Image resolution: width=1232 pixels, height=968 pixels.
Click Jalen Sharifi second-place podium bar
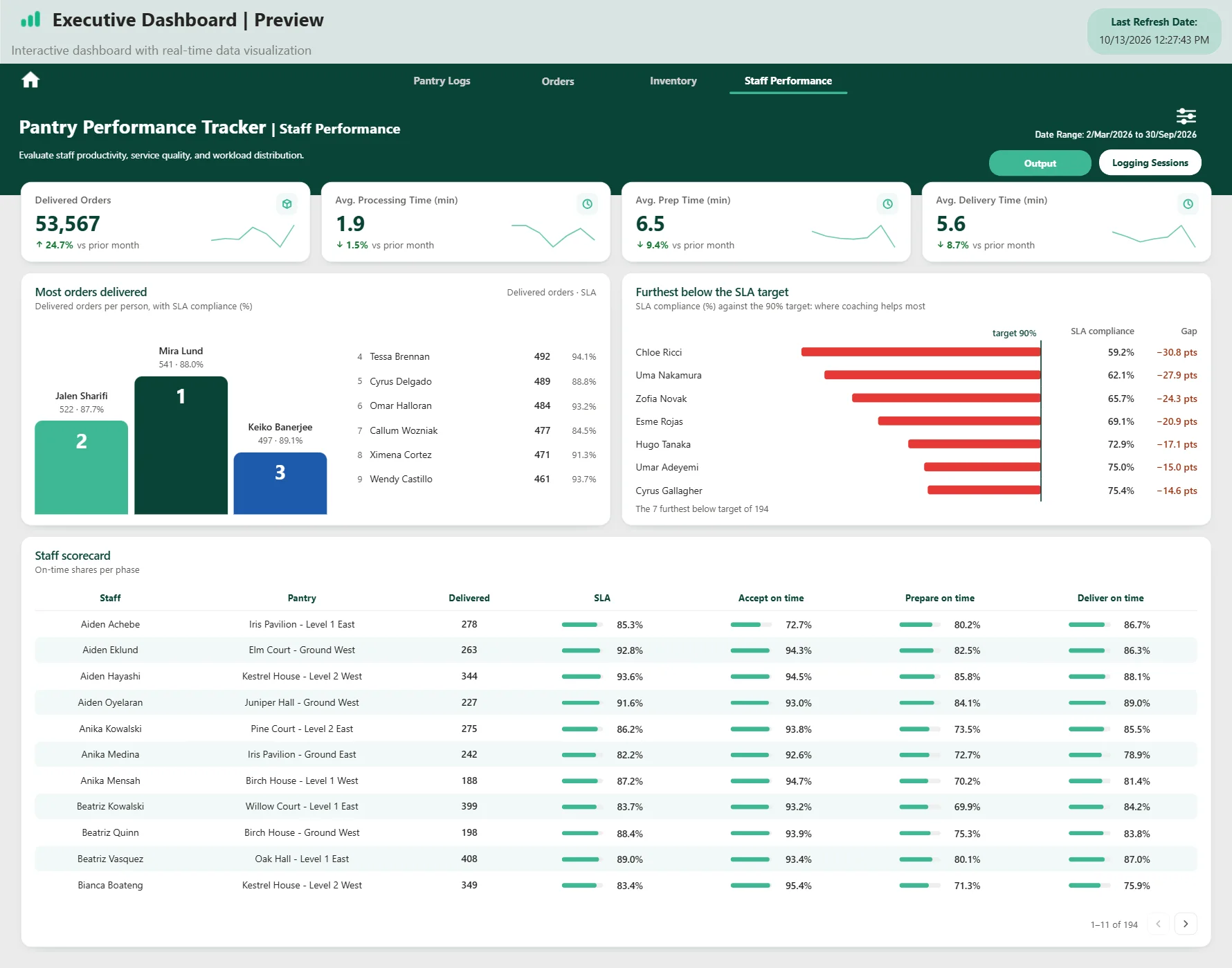82,468
